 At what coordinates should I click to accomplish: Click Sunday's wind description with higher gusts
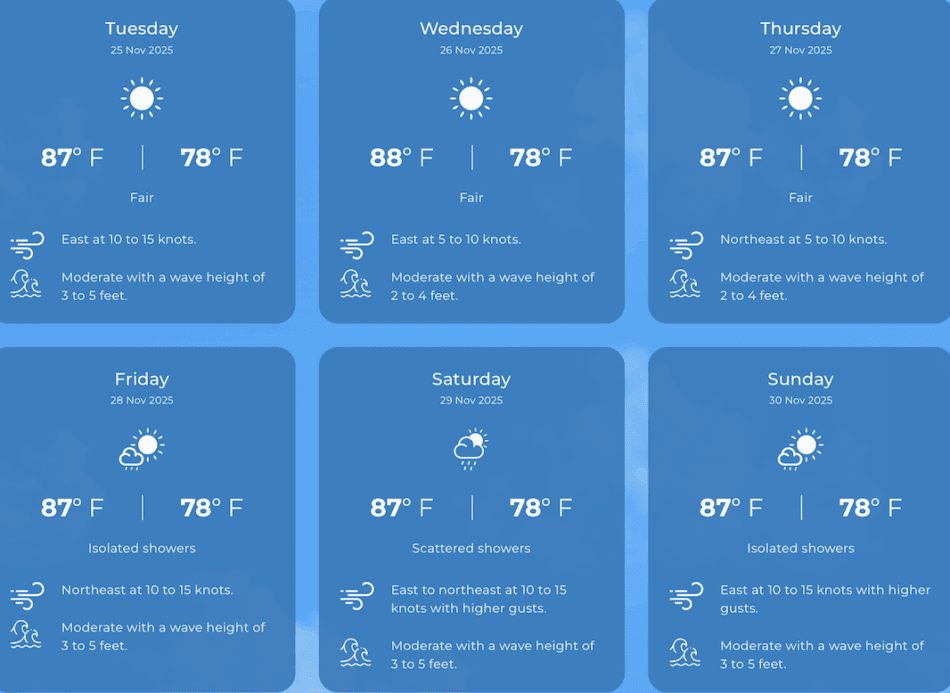click(825, 599)
